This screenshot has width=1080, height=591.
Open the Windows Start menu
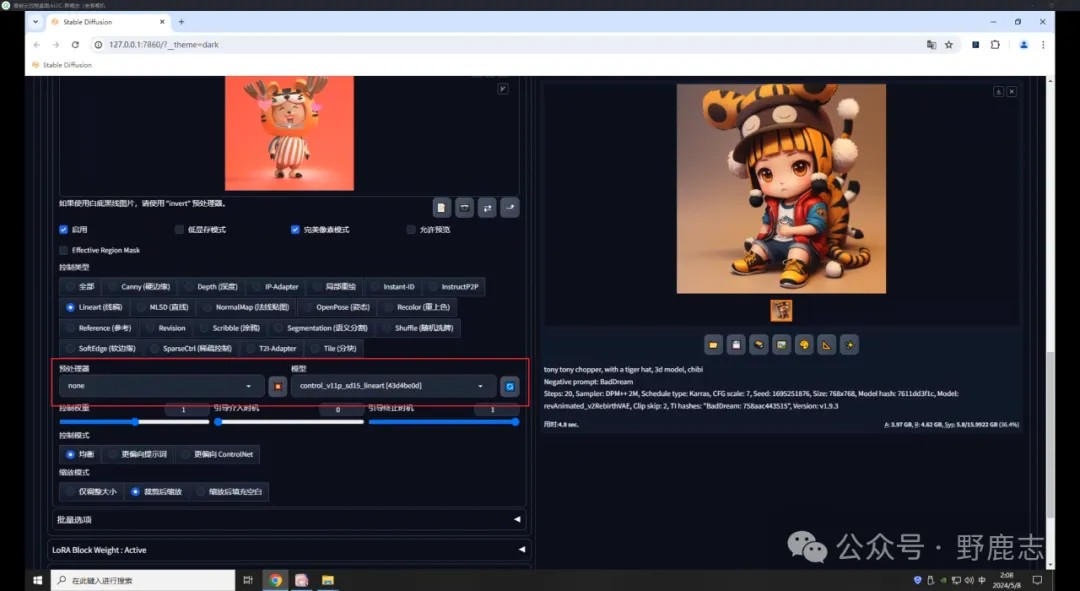pyautogui.click(x=37, y=580)
